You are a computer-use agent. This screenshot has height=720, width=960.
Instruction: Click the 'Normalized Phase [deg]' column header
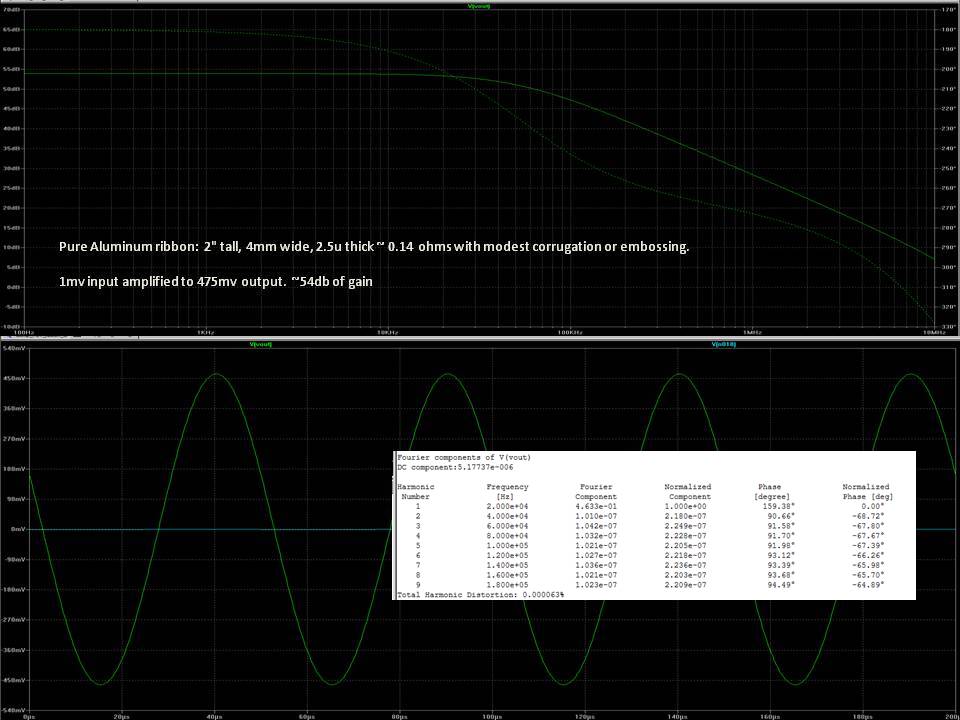pos(866,492)
